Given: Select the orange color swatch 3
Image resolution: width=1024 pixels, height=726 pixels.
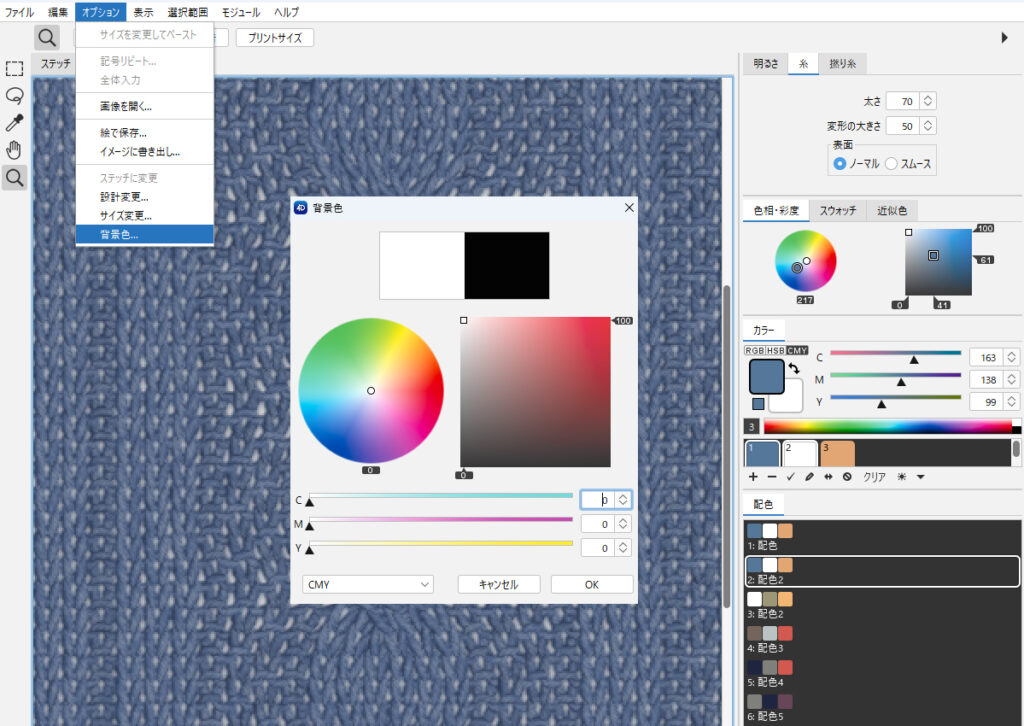Looking at the screenshot, I should coord(837,453).
